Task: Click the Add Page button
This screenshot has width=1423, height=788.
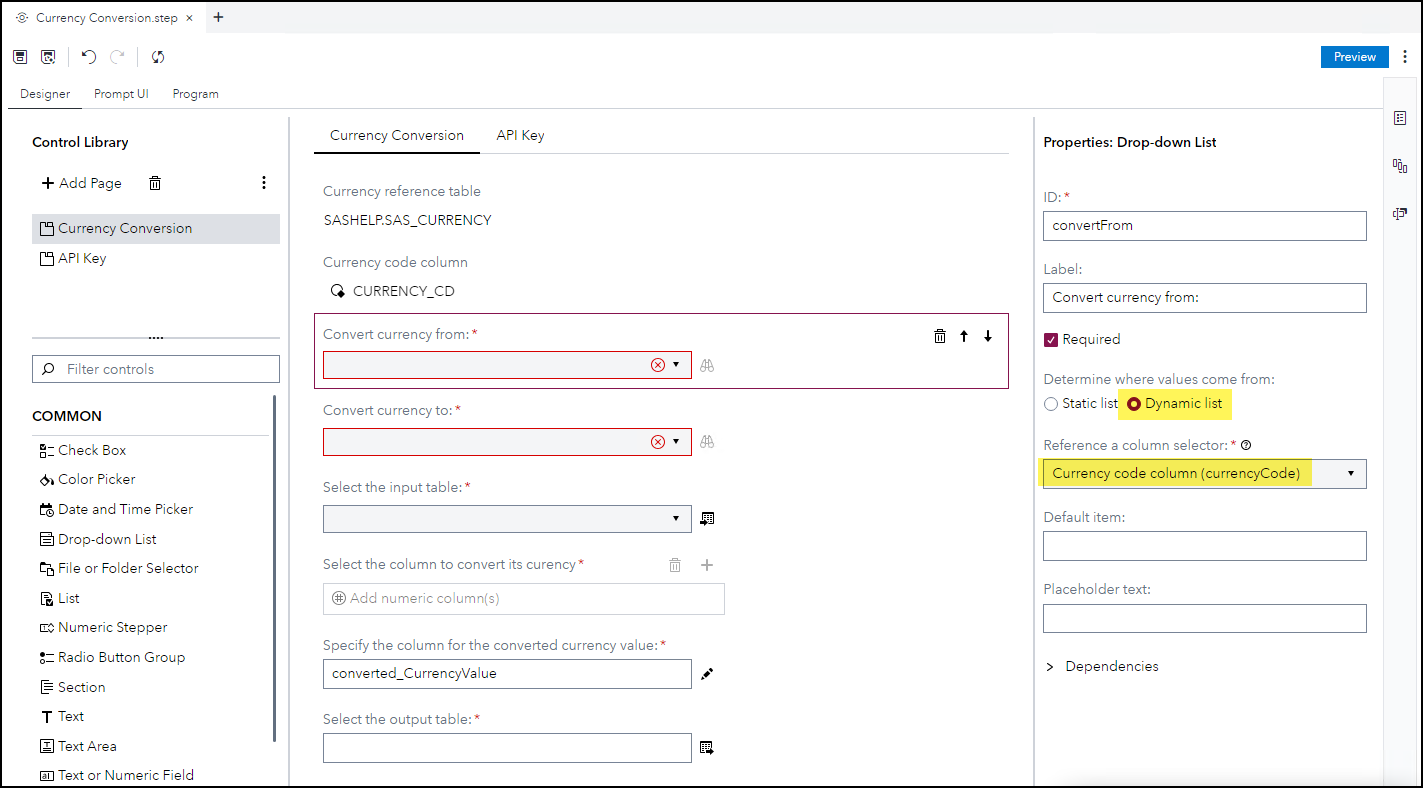Action: click(x=81, y=183)
